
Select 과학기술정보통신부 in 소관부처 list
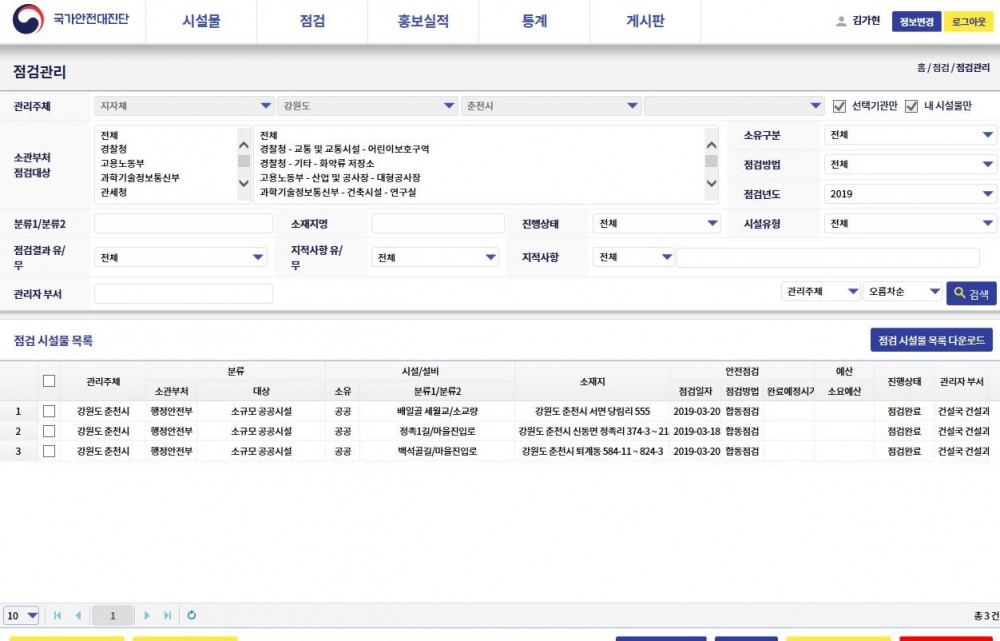(140, 178)
